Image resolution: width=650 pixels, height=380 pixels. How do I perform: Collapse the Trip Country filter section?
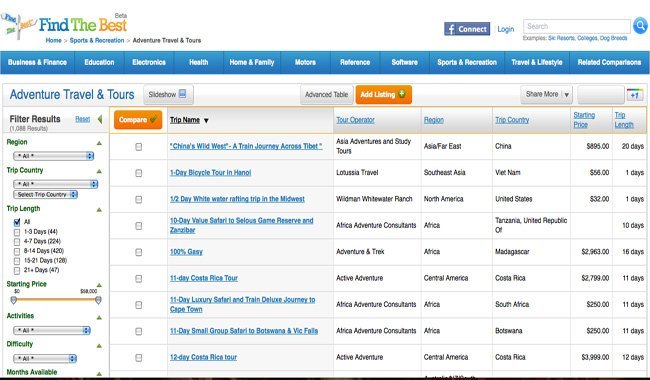[x=99, y=171]
